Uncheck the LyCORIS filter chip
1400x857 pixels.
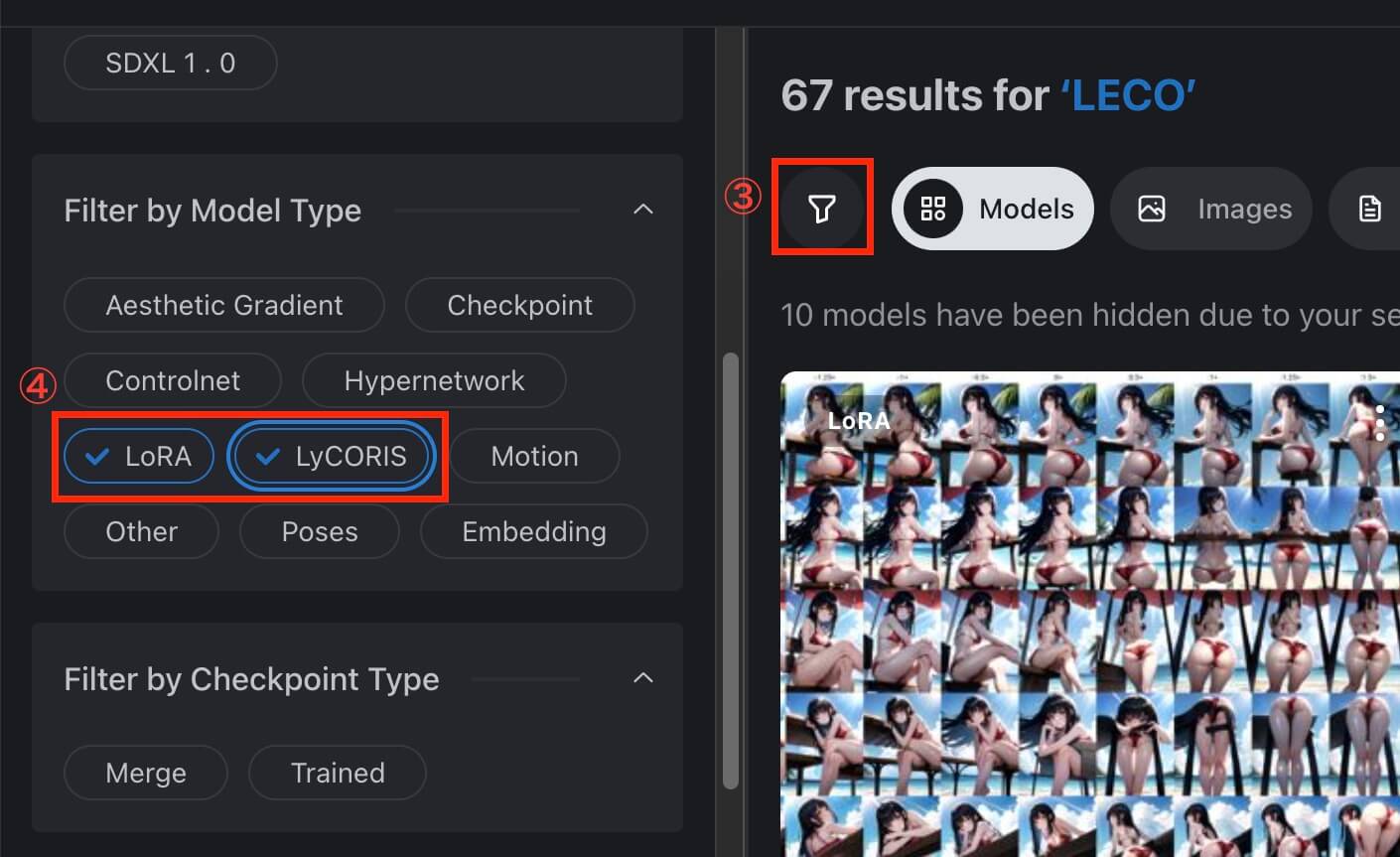[x=332, y=456]
